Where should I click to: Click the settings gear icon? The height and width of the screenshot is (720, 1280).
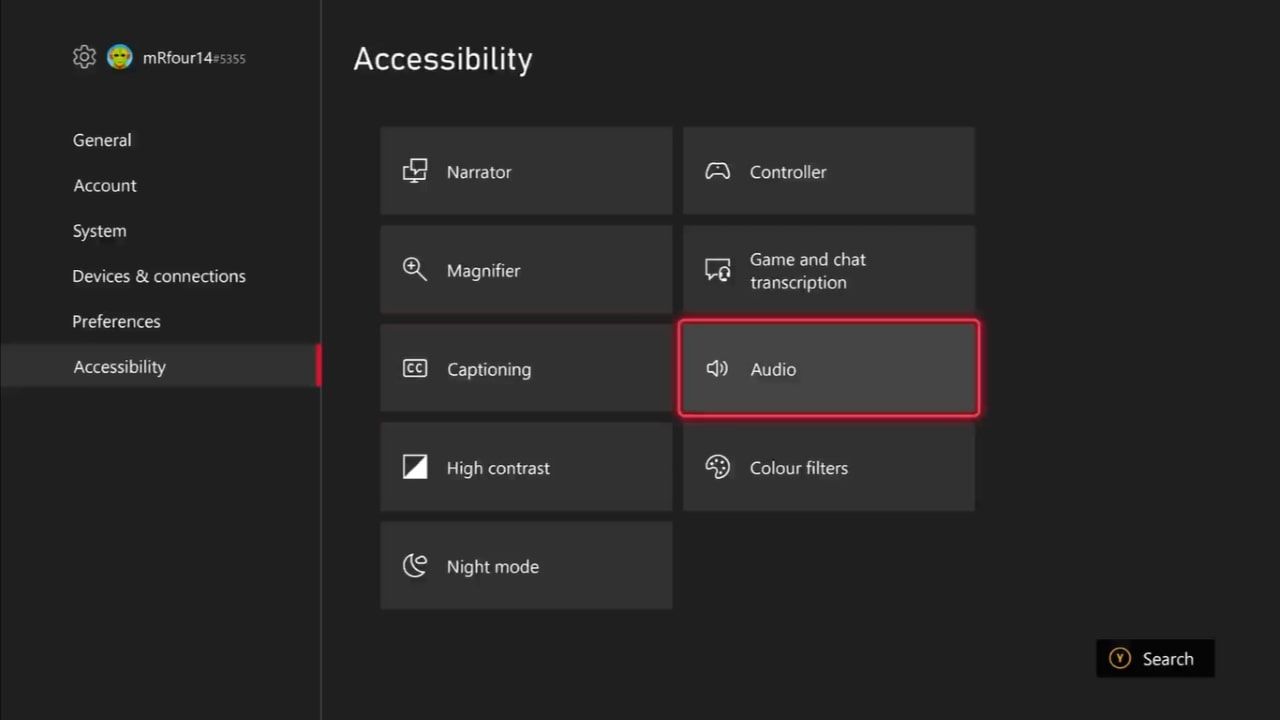85,57
